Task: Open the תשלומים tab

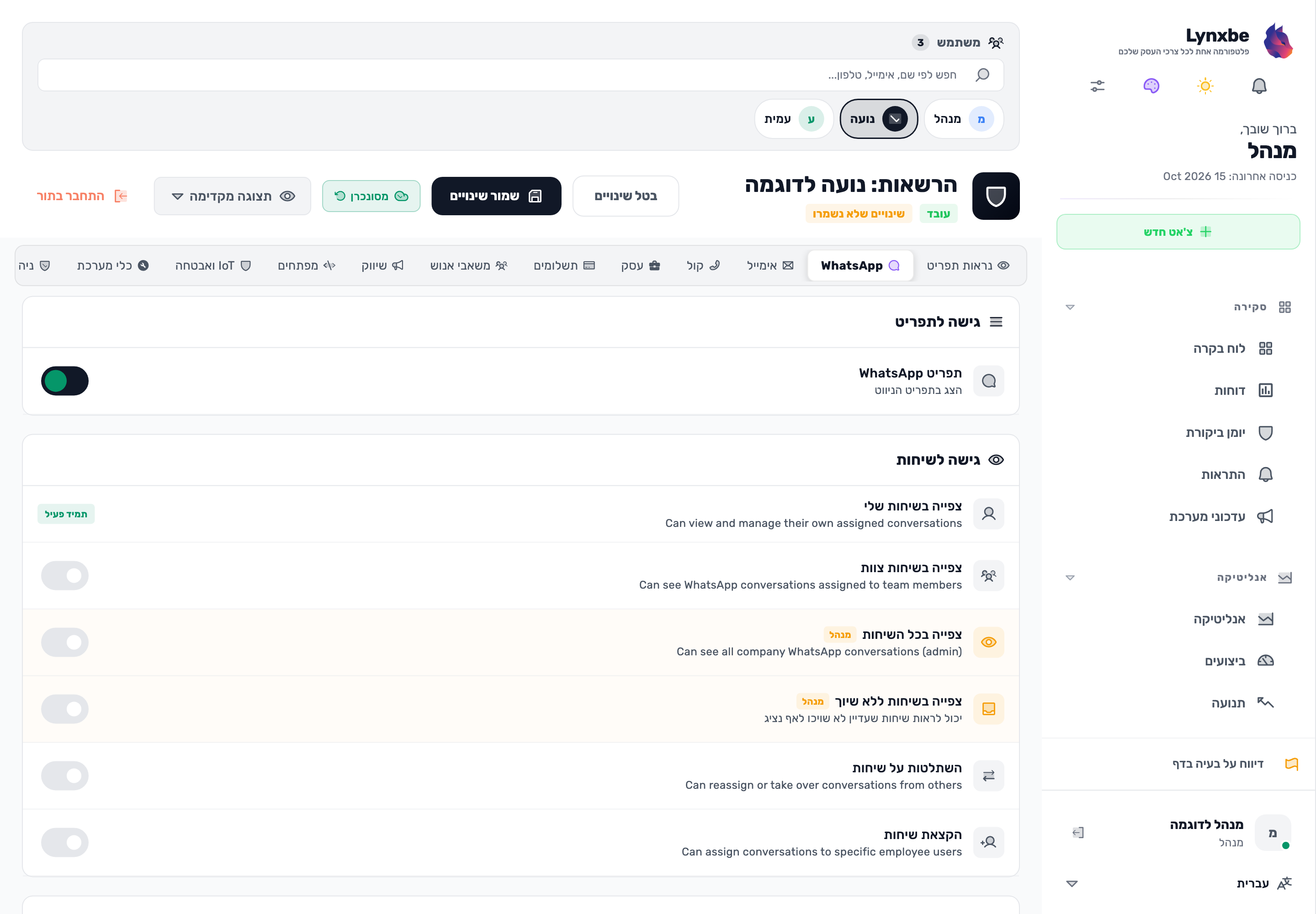Action: (564, 265)
